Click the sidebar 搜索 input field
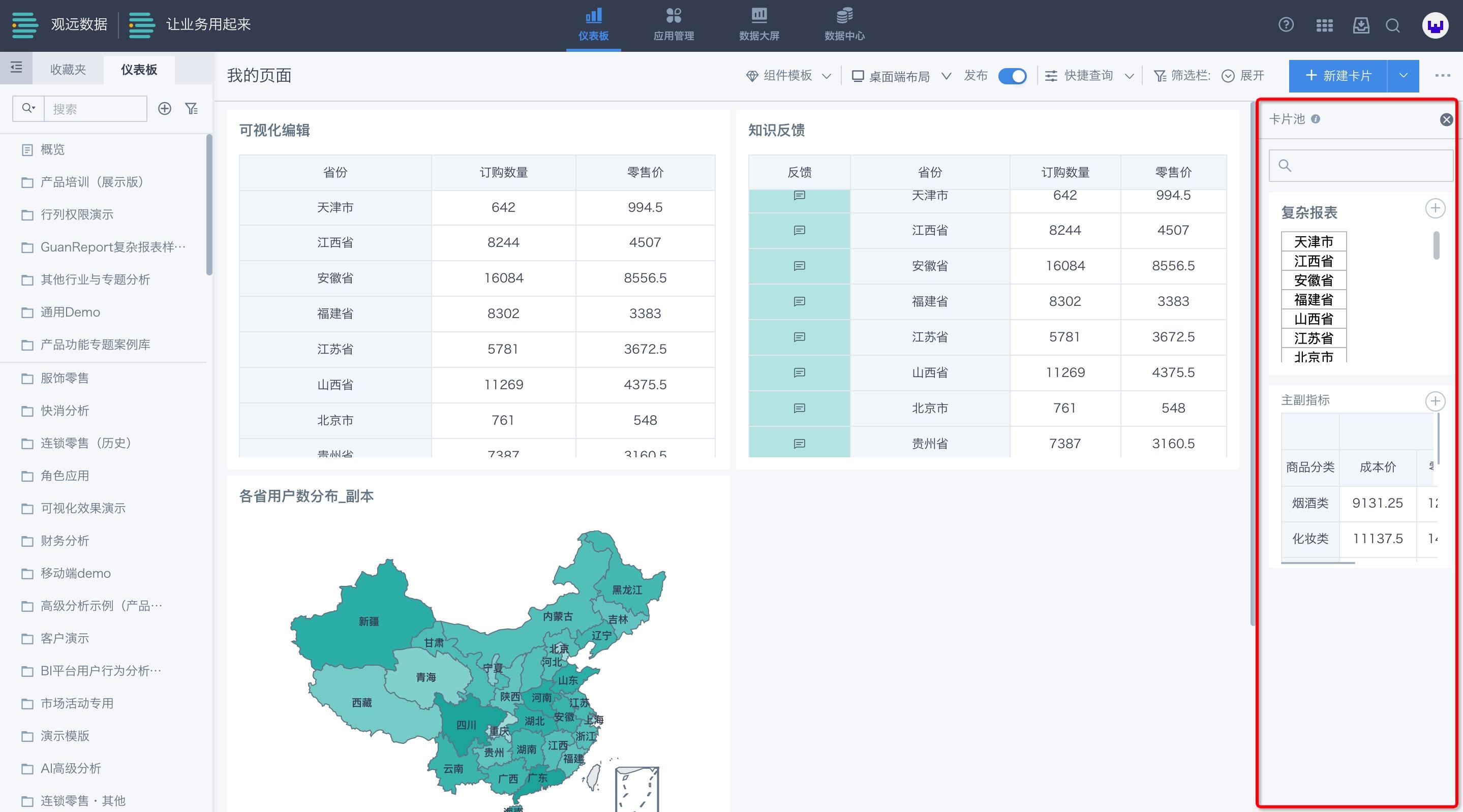This screenshot has height=812, width=1463. click(x=96, y=108)
